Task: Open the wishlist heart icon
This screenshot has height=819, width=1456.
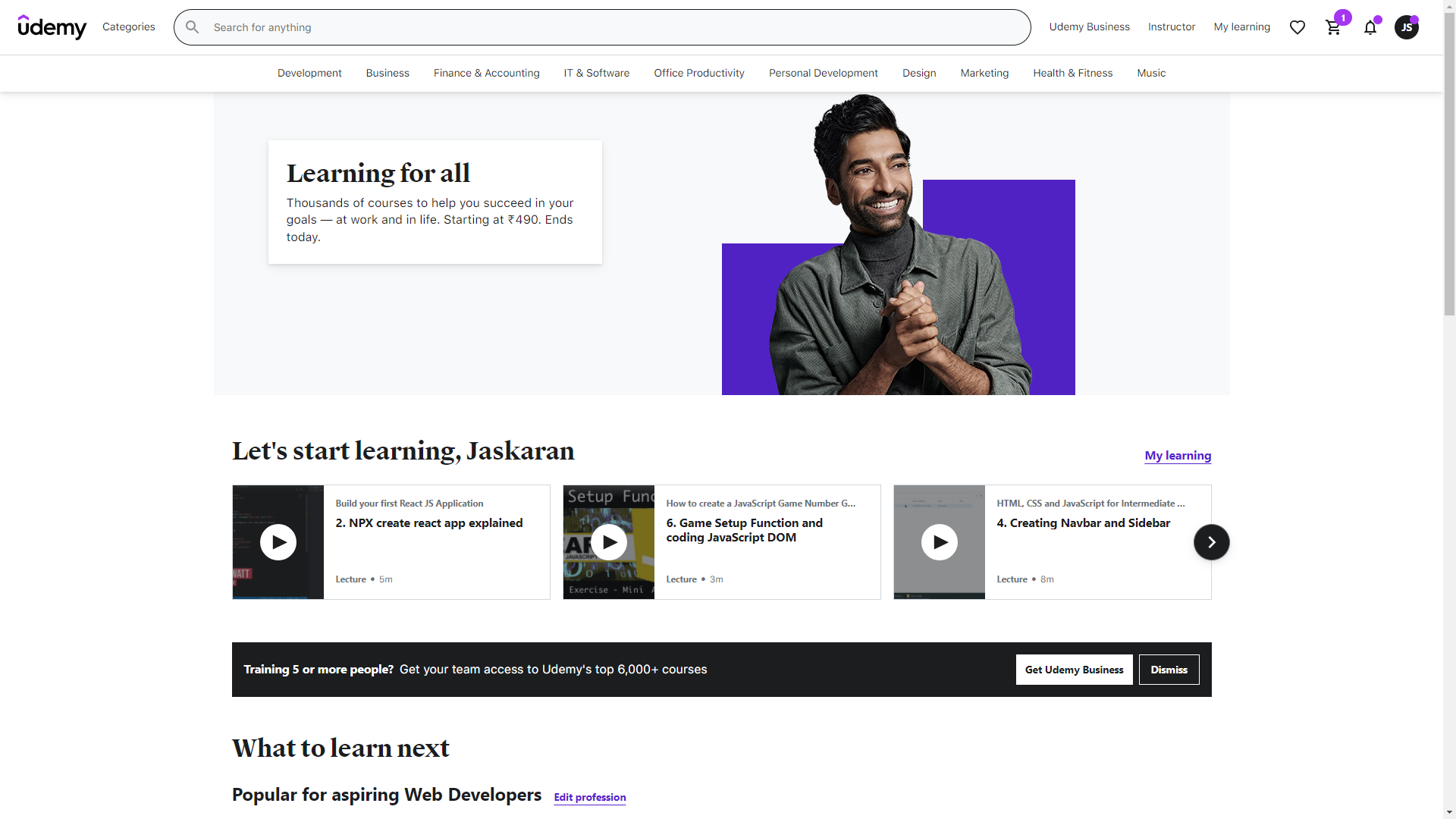Action: 1298,27
